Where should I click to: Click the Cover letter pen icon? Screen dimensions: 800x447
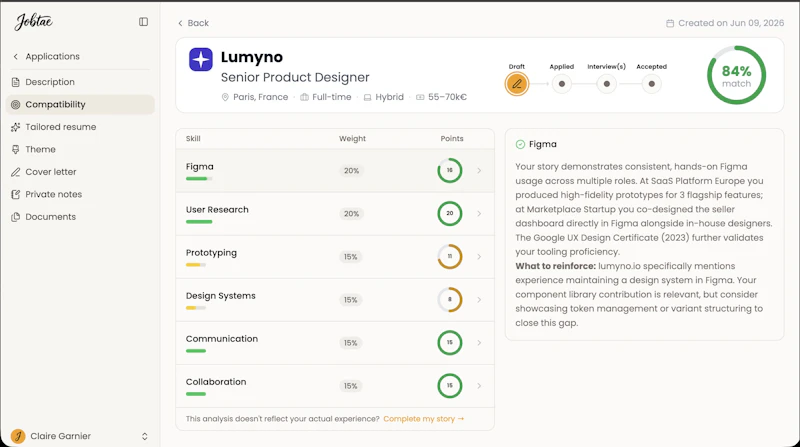coord(15,172)
